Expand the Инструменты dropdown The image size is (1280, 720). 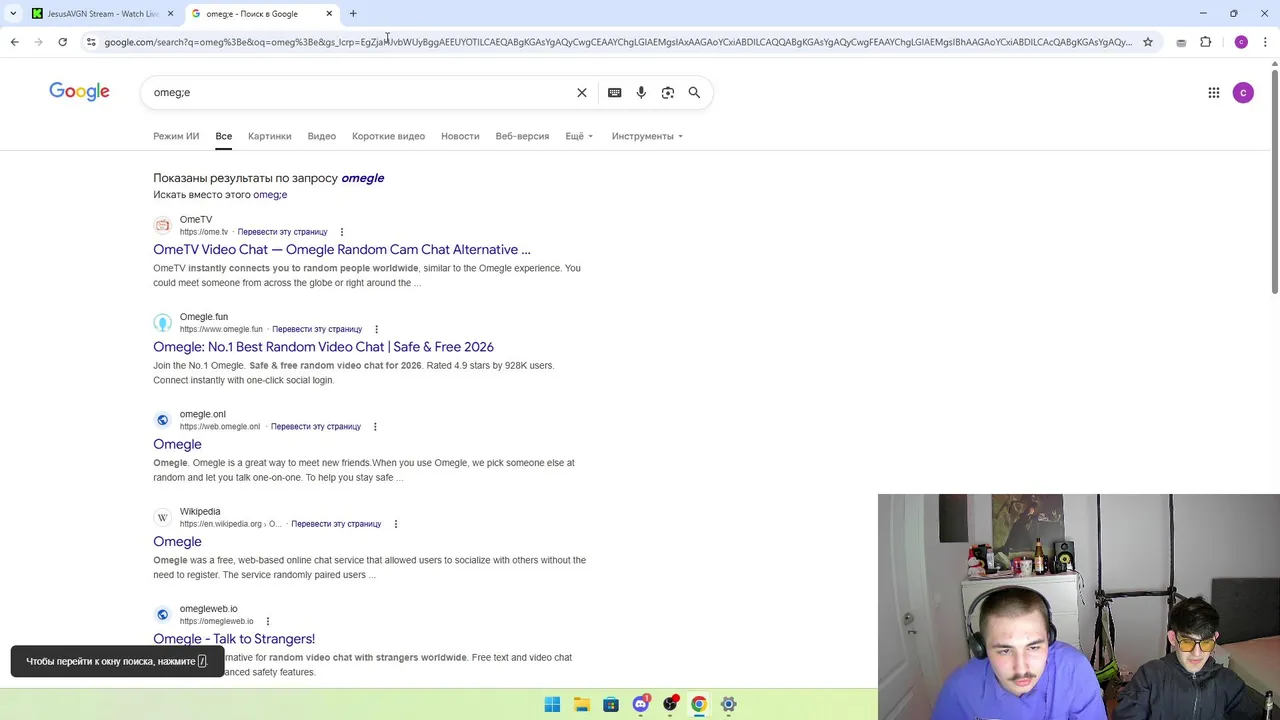click(647, 136)
